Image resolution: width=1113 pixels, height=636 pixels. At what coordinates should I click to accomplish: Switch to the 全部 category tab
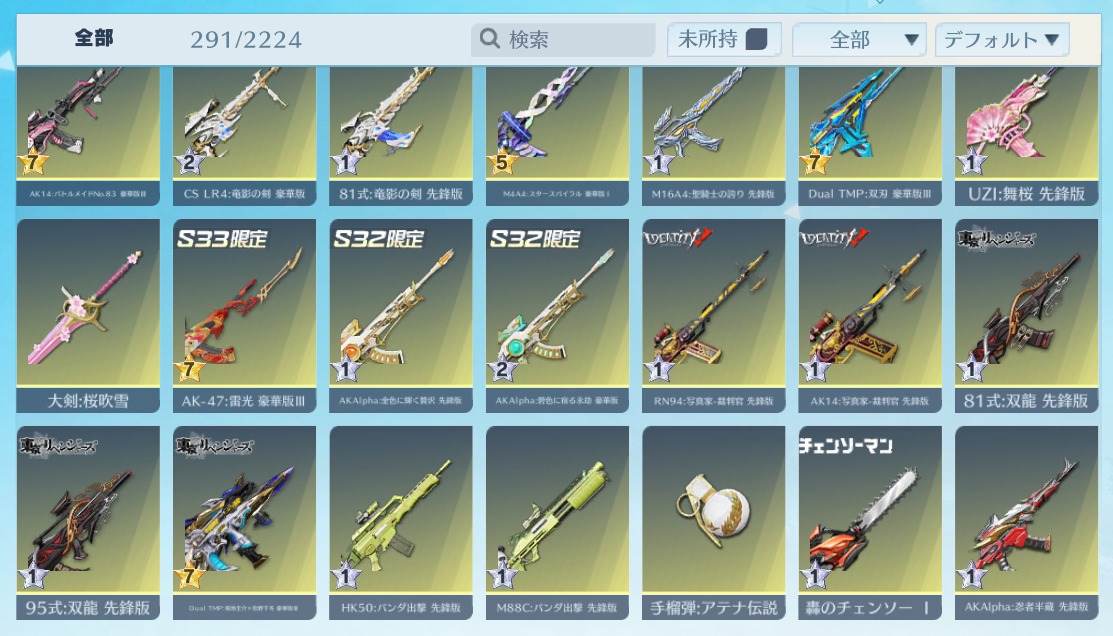coord(94,38)
